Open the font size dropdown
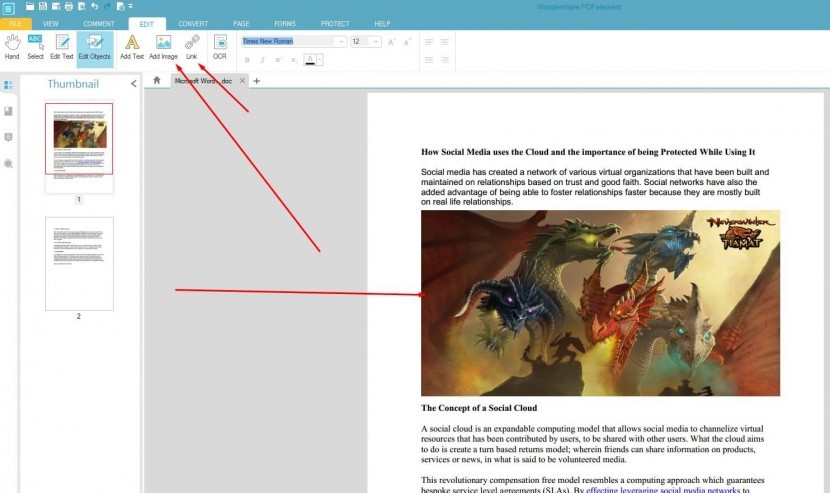830x493 pixels. tap(376, 41)
